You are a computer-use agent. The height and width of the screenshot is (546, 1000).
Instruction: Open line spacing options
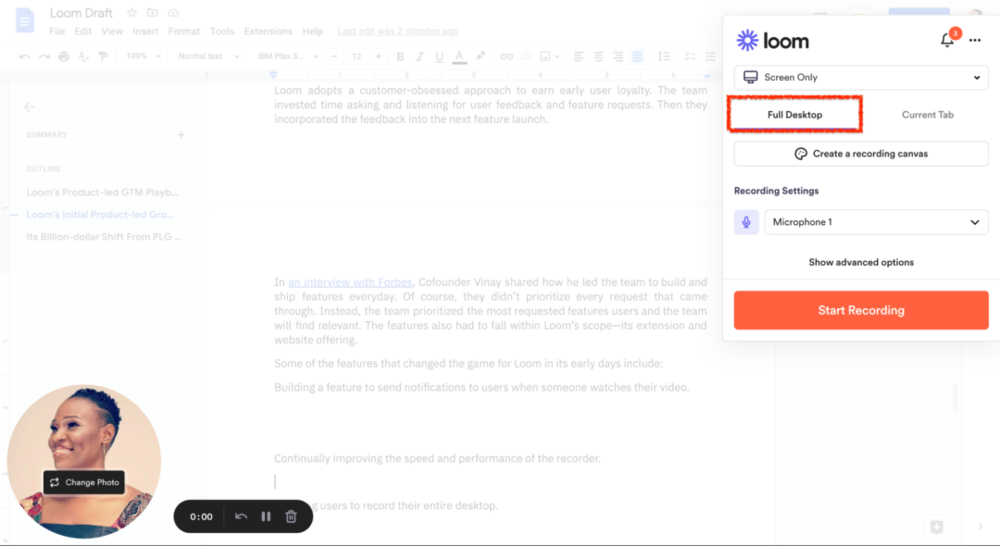click(x=664, y=56)
